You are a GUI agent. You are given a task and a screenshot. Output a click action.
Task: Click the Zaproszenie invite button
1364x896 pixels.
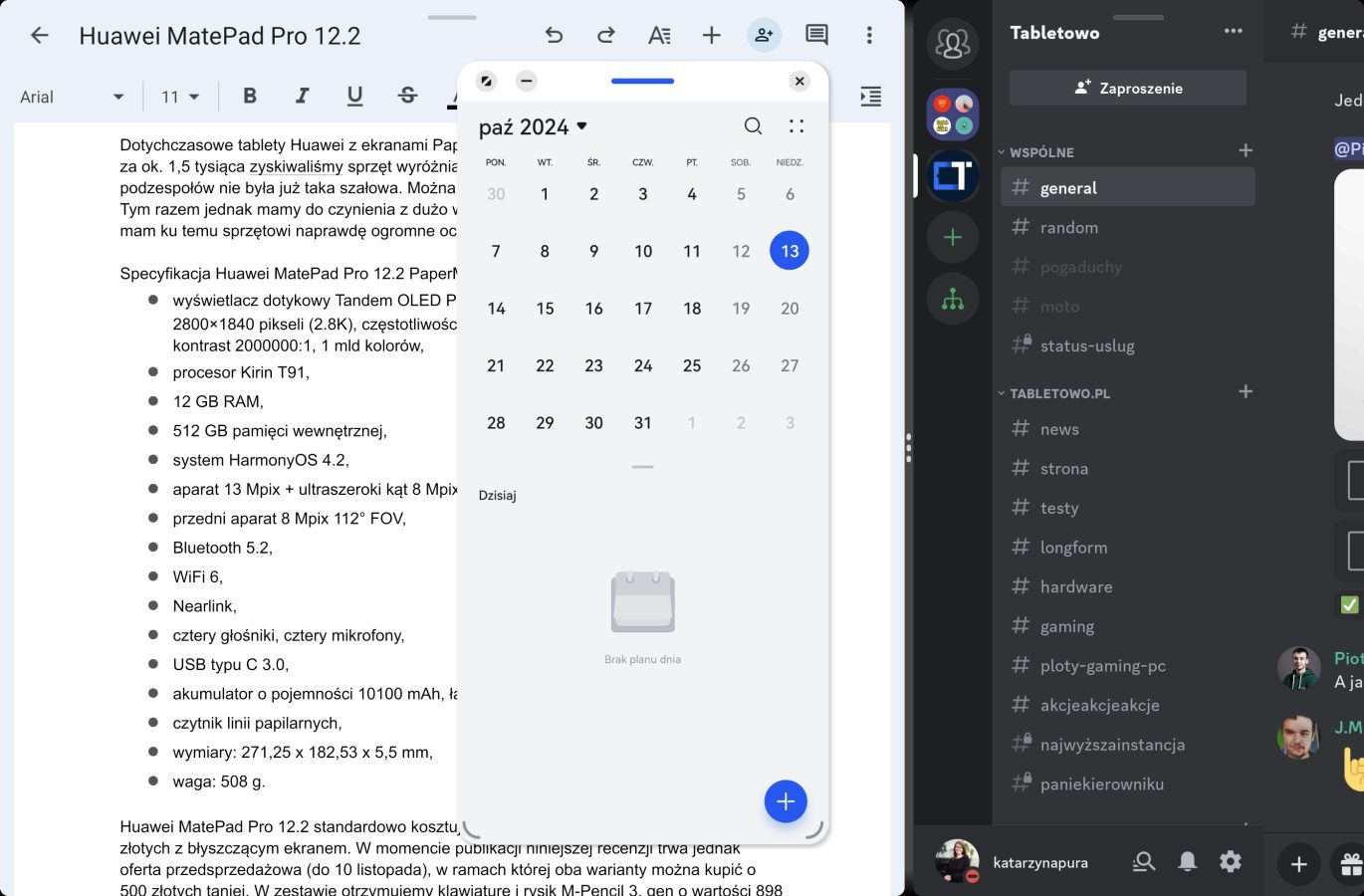click(1128, 88)
